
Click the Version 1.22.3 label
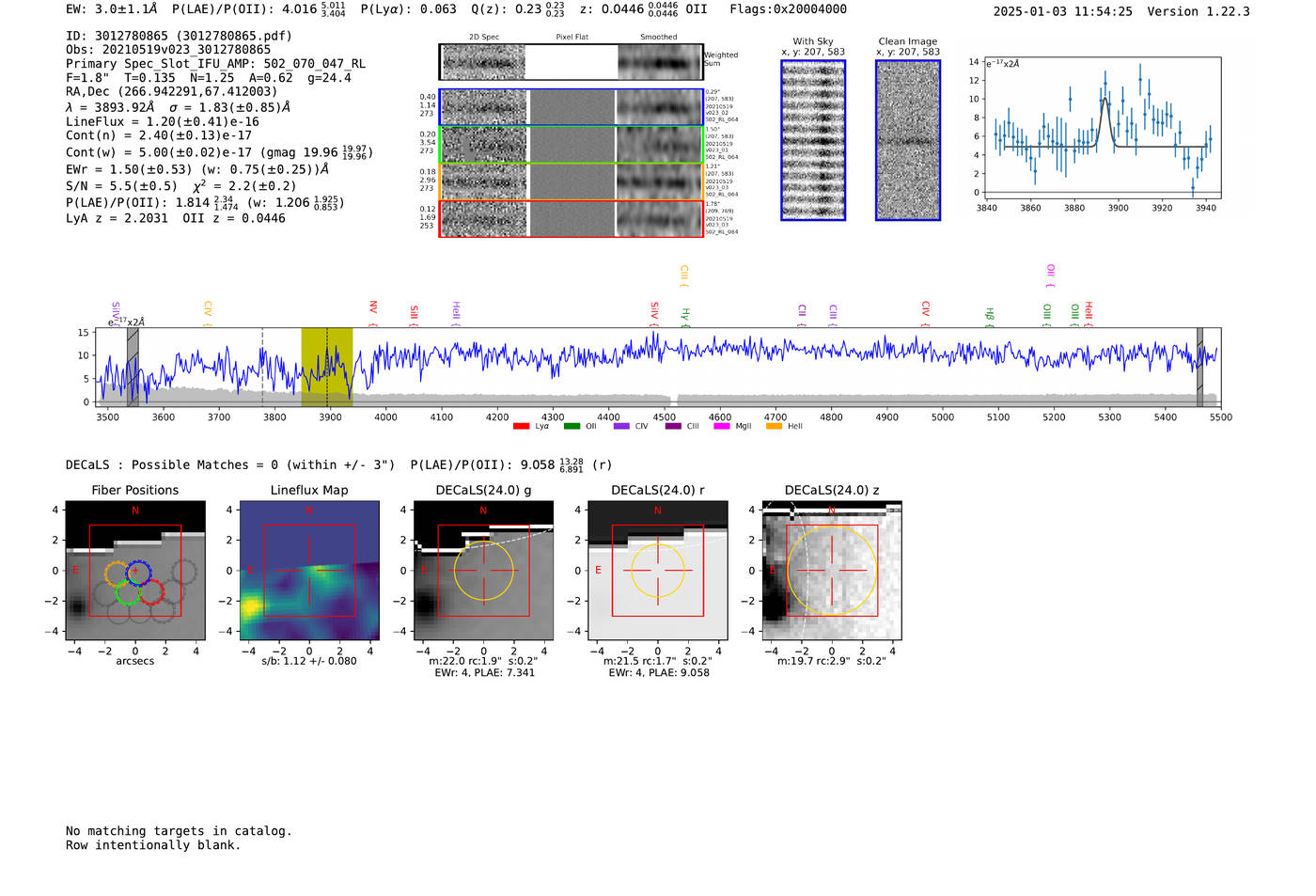1198,11
